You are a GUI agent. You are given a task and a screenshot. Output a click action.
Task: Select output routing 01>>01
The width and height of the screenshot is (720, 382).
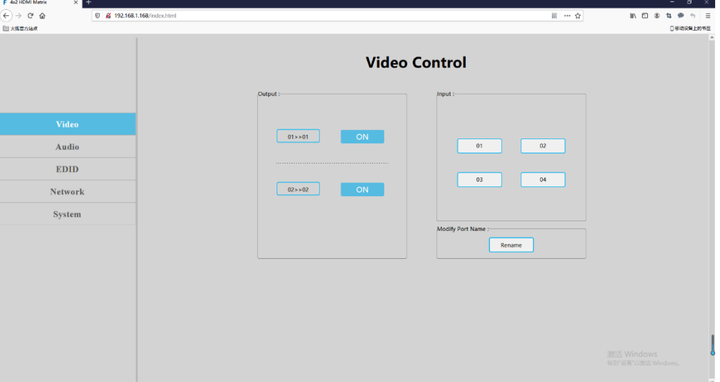(x=298, y=136)
